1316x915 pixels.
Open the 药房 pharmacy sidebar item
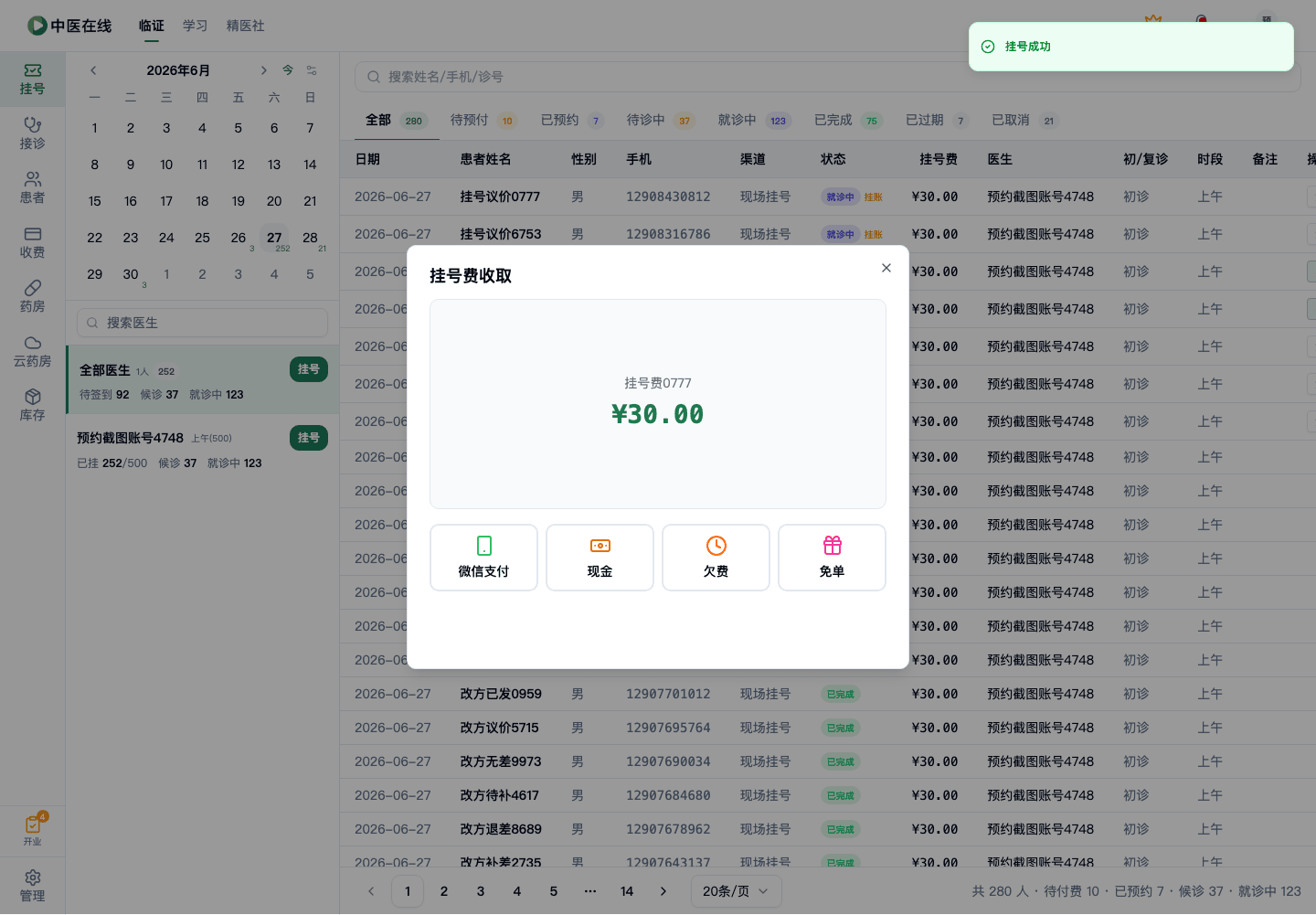[x=32, y=297]
